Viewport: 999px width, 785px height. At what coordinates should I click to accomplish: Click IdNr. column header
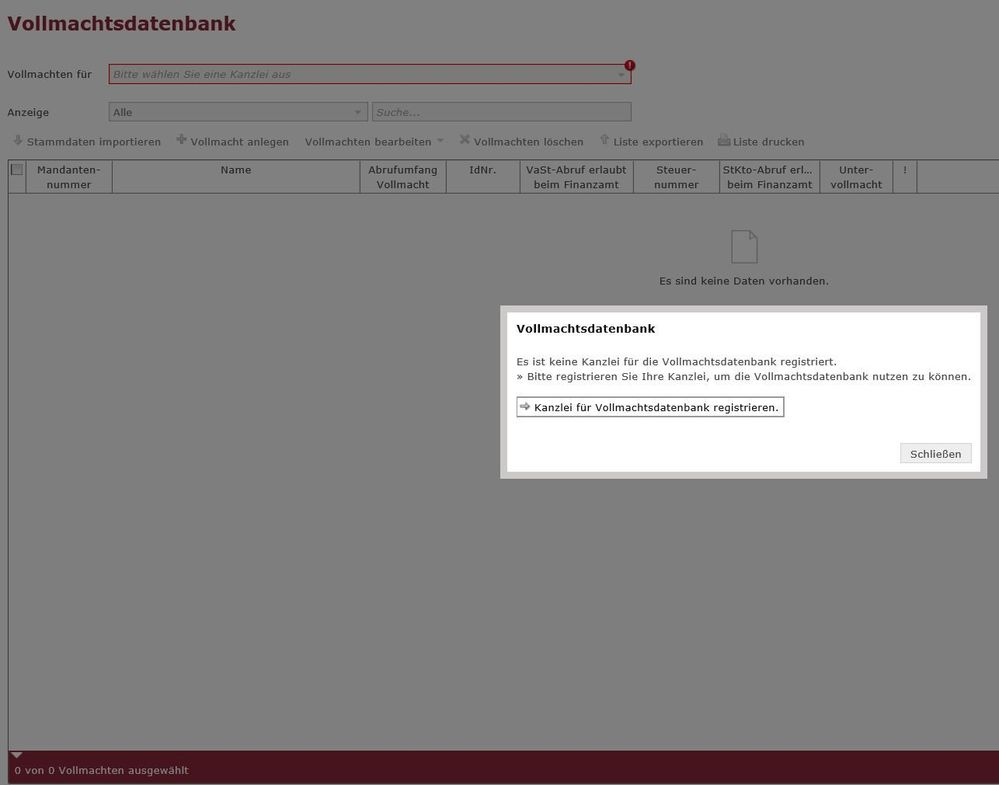[483, 177]
